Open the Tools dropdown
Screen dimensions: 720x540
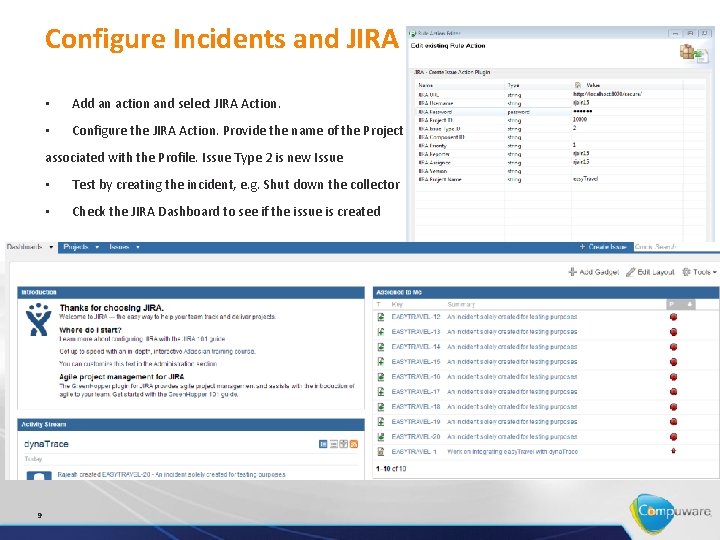699,272
